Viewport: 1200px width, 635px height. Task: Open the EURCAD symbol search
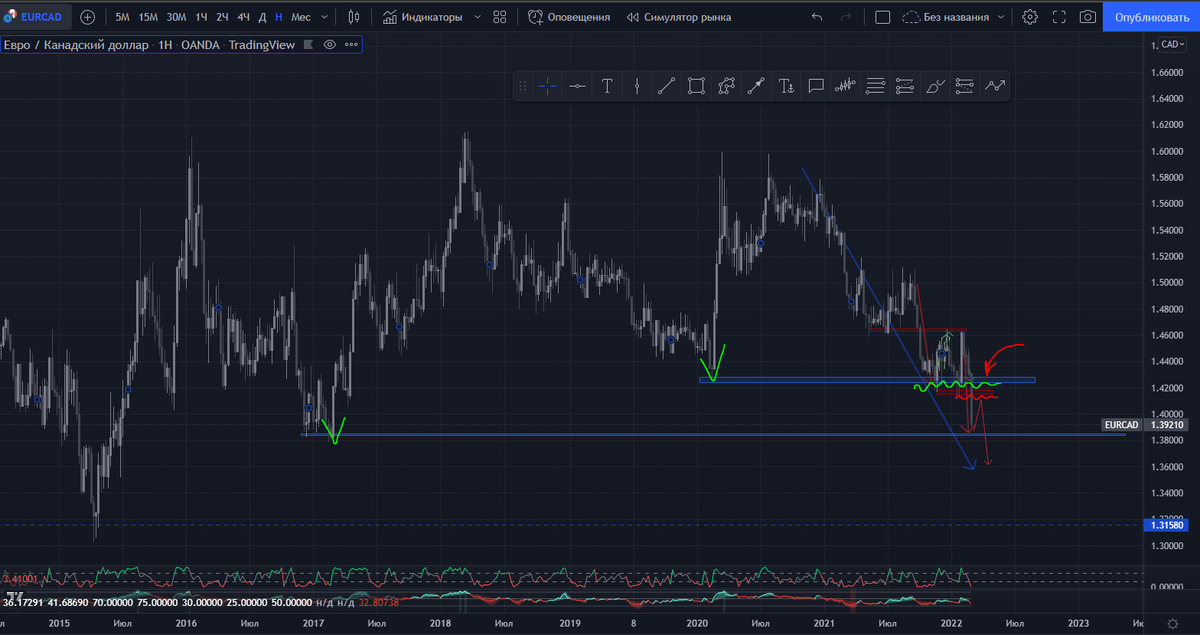(x=35, y=17)
